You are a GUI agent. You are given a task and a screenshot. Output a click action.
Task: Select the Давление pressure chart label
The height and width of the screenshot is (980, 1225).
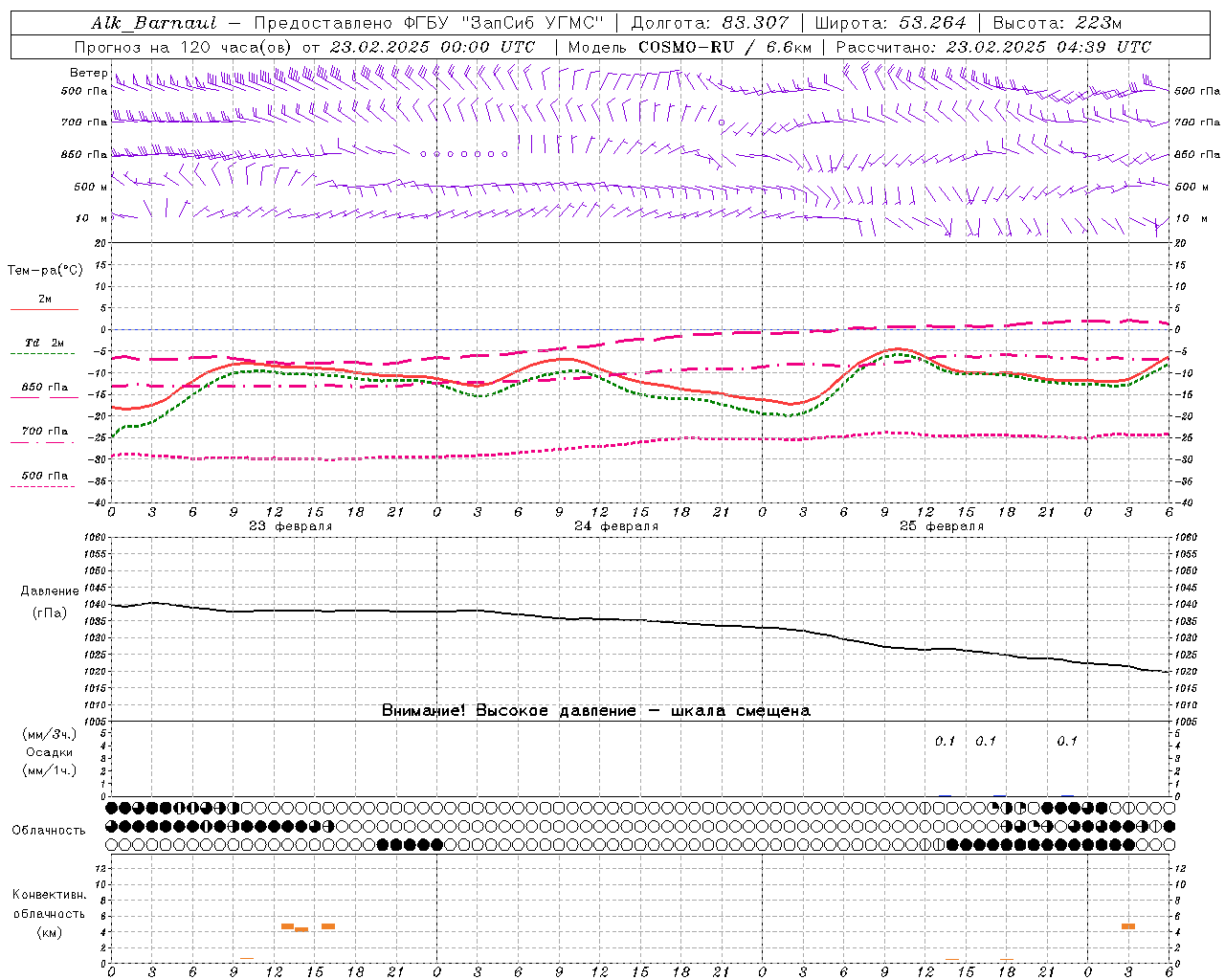coord(50,591)
